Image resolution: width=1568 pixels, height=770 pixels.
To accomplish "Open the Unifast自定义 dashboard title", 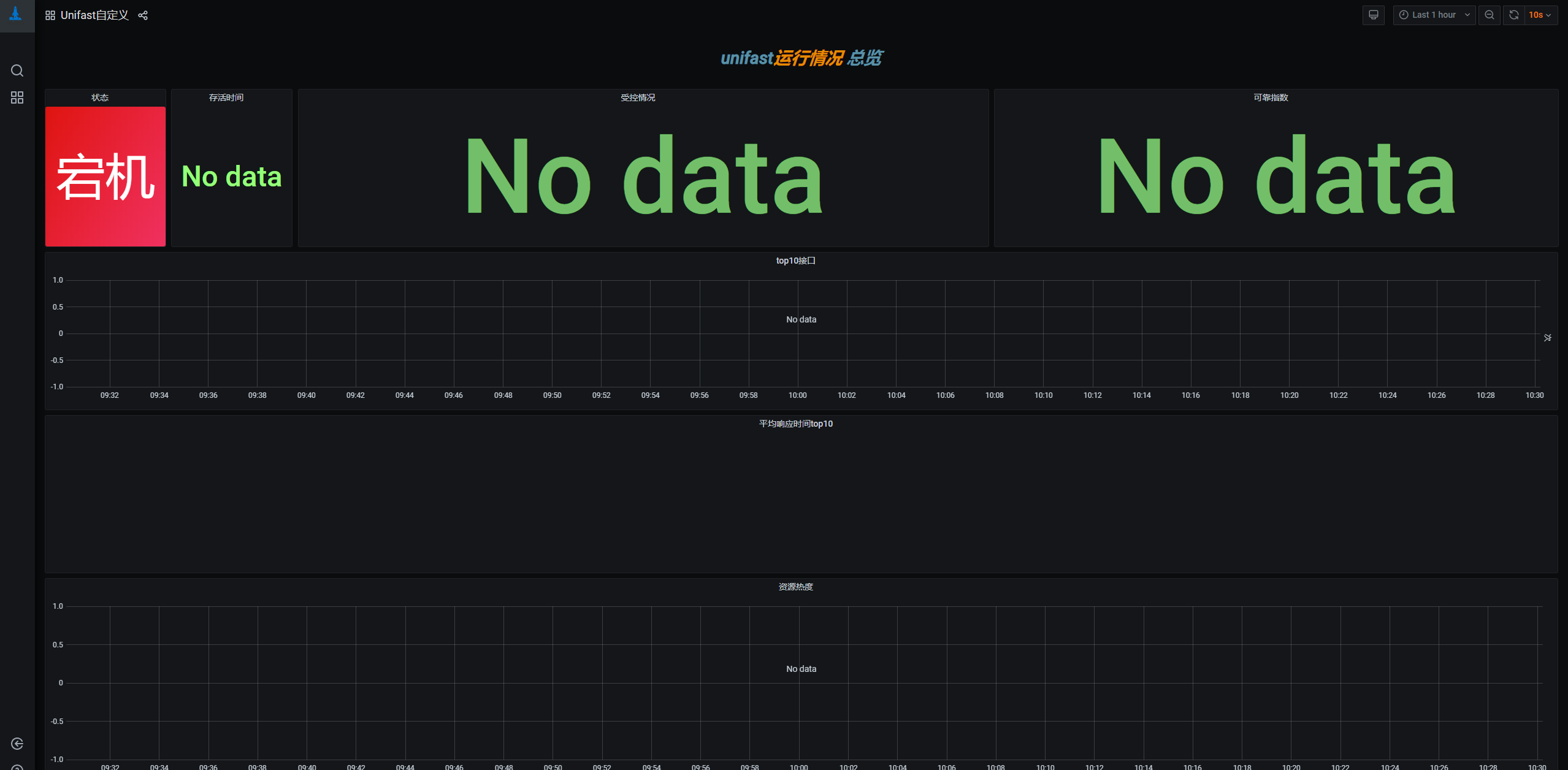I will coord(94,15).
